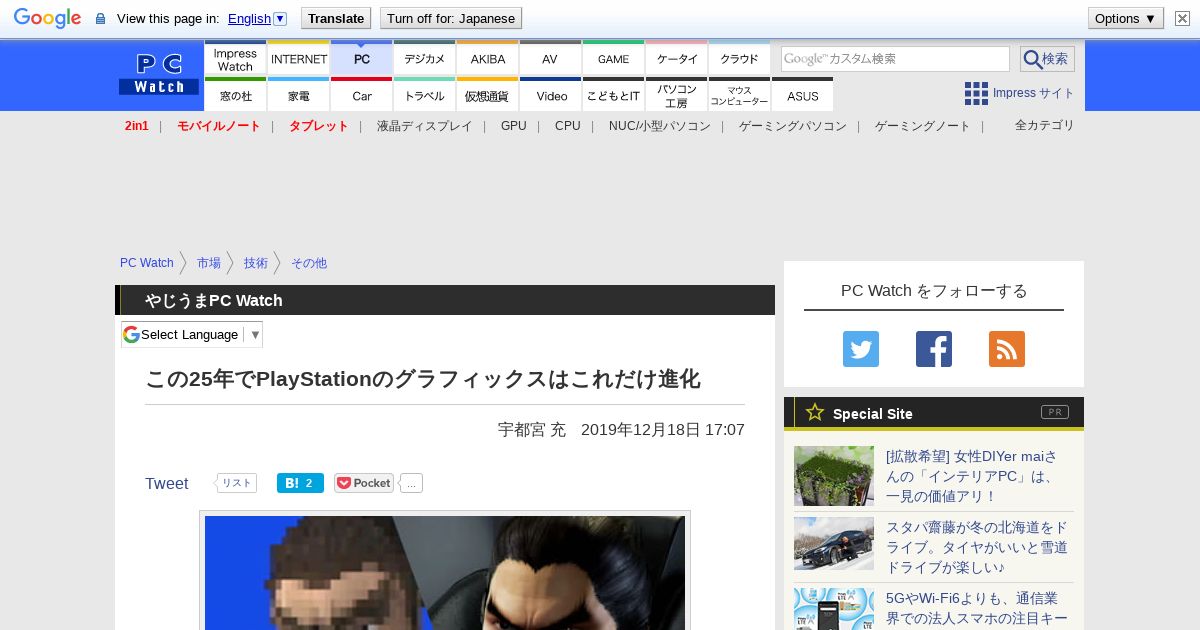
Task: Go to the 市場 breadcrumb link
Action: 209,263
